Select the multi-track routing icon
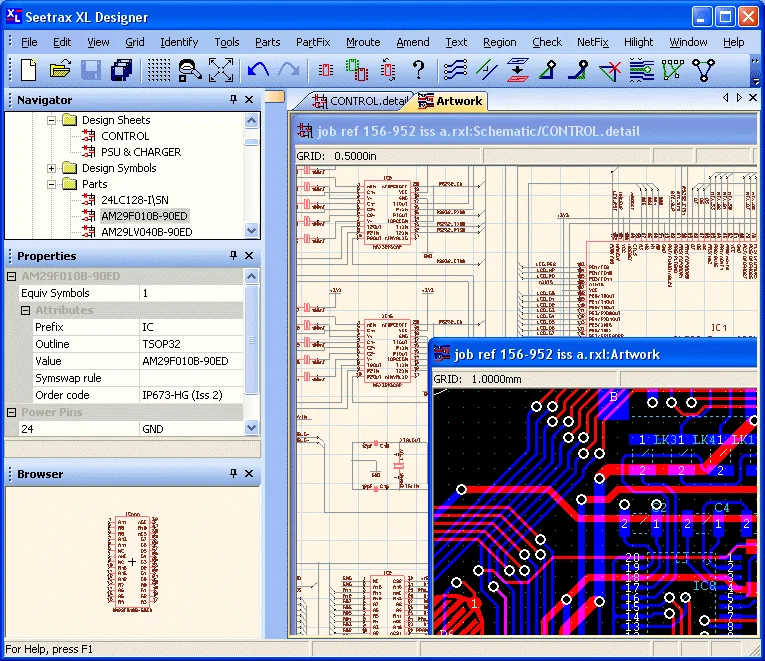The image size is (765, 661). point(455,70)
